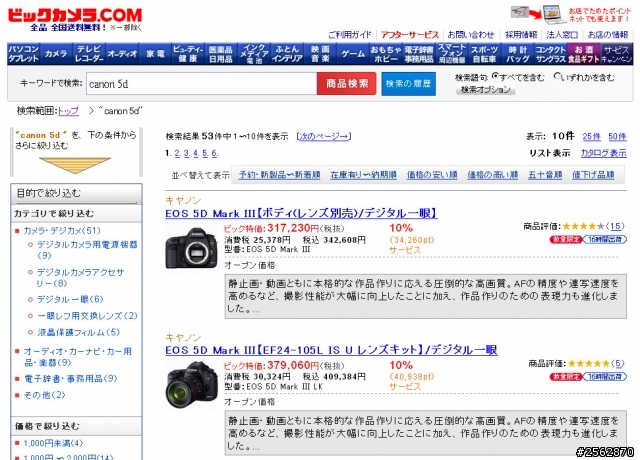Open the 5 reviews link for lens kit
Image resolution: width=640 pixels, height=460 pixels.
point(618,363)
